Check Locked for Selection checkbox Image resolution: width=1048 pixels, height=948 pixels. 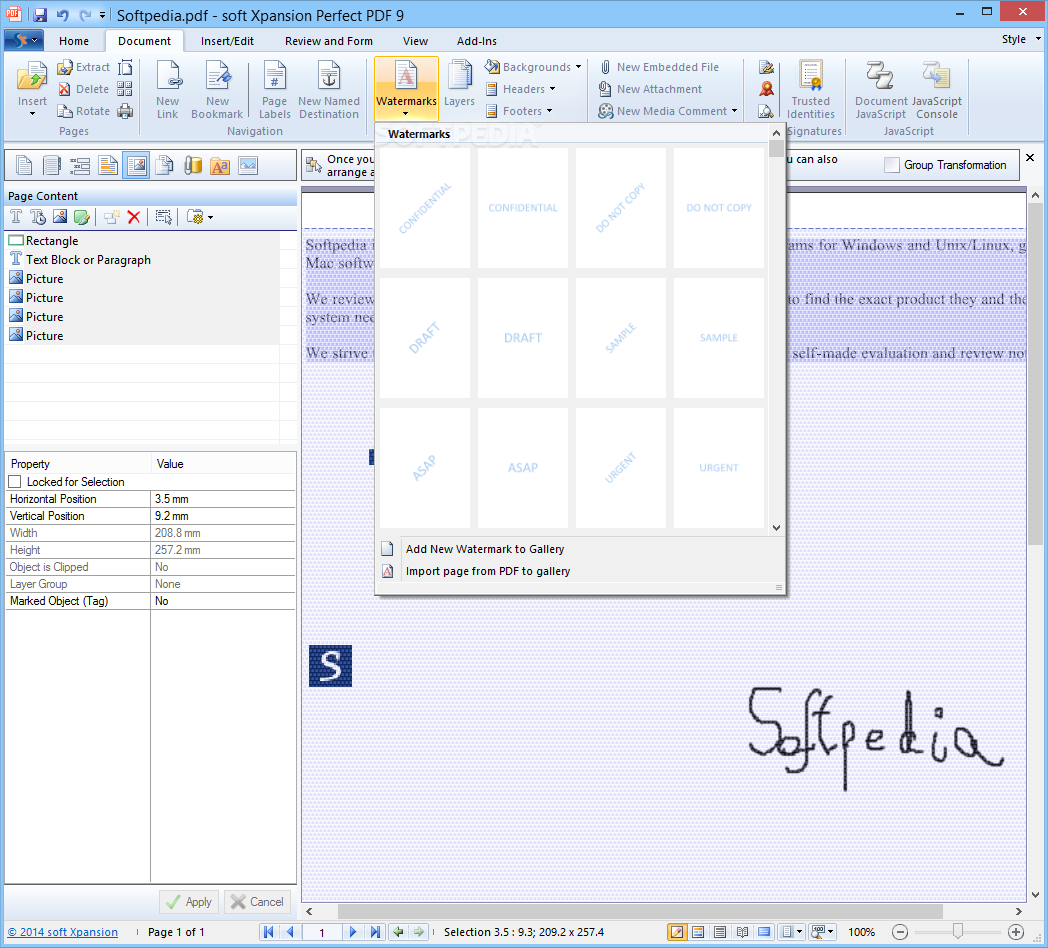coord(15,481)
